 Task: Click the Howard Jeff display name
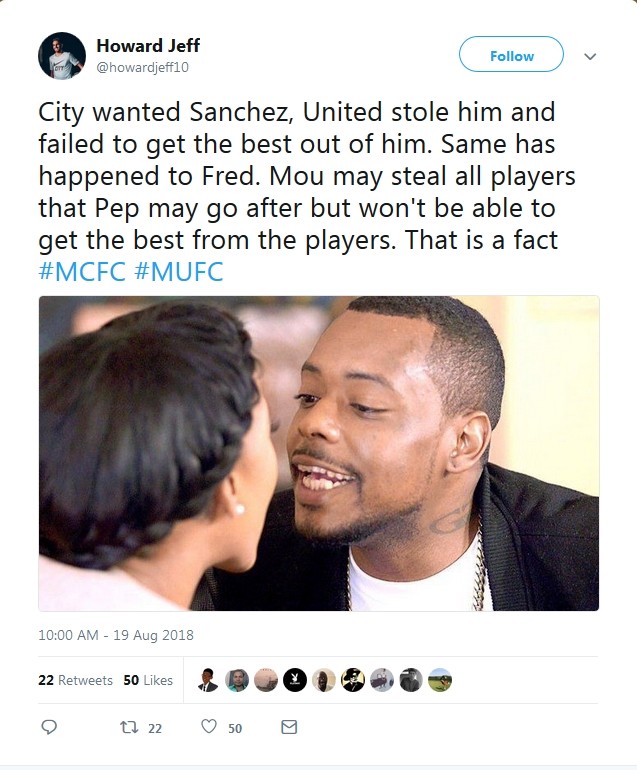point(148,46)
